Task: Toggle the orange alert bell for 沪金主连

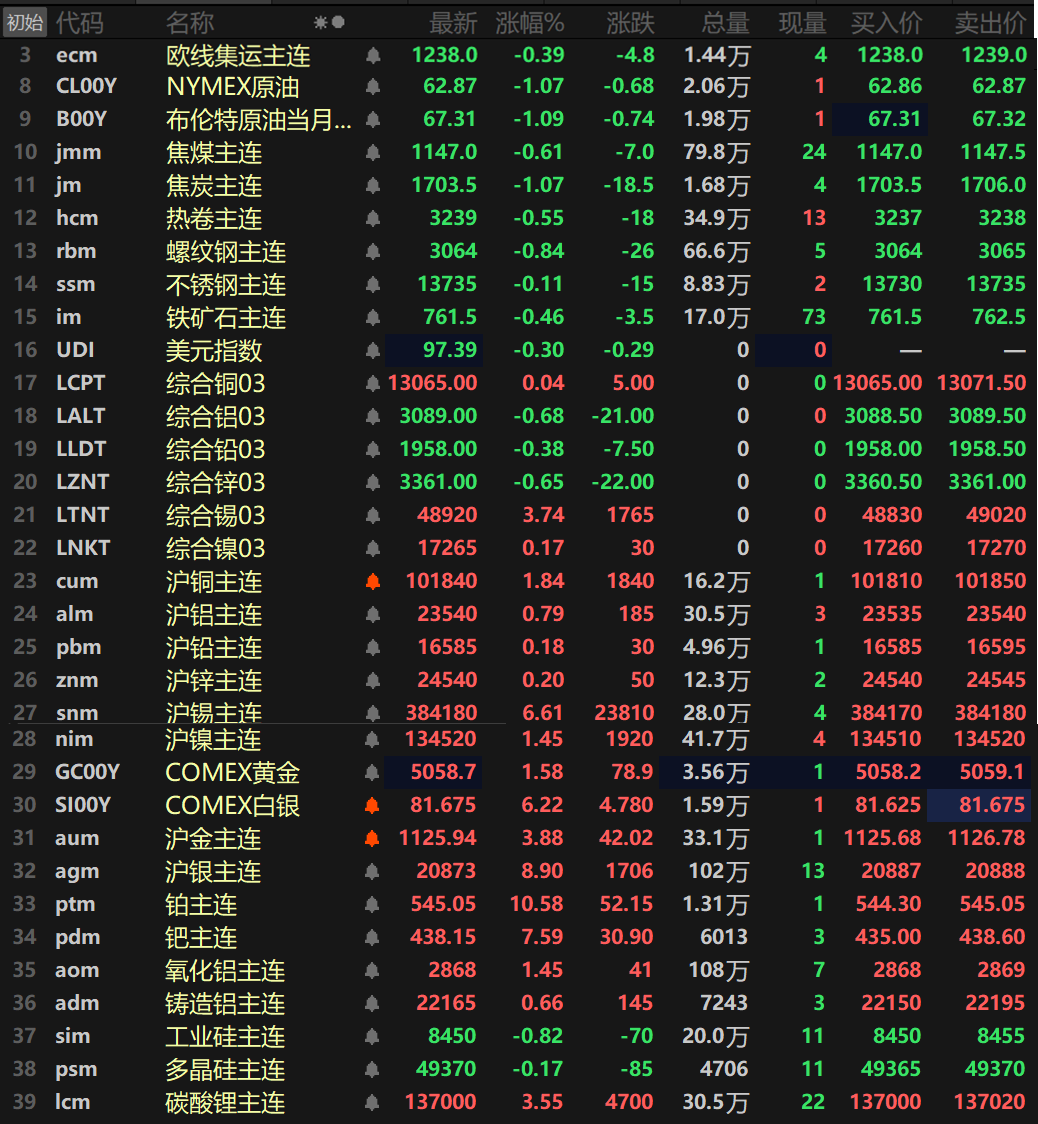Action: pos(373,839)
